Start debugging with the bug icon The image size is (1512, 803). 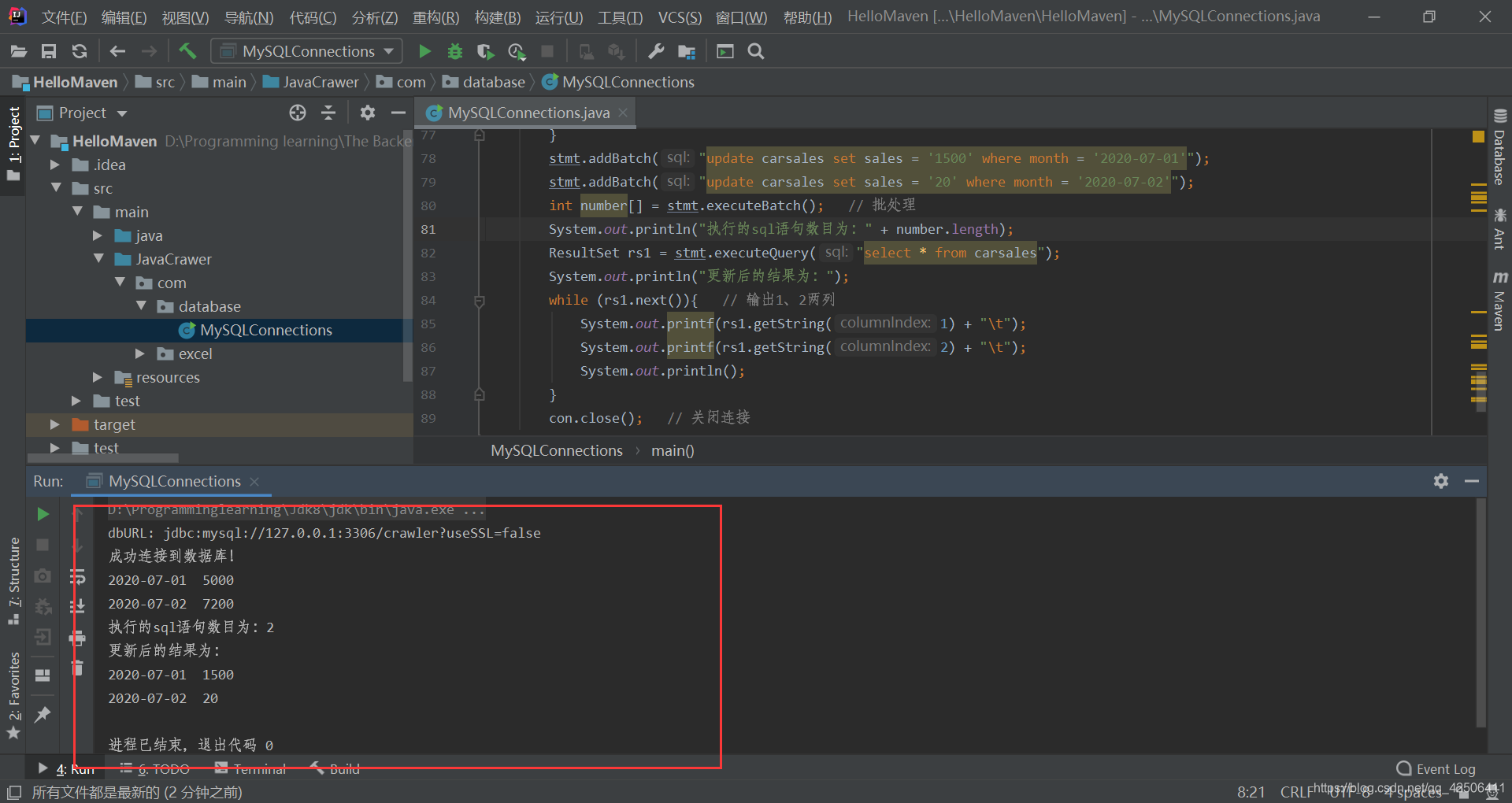[455, 52]
